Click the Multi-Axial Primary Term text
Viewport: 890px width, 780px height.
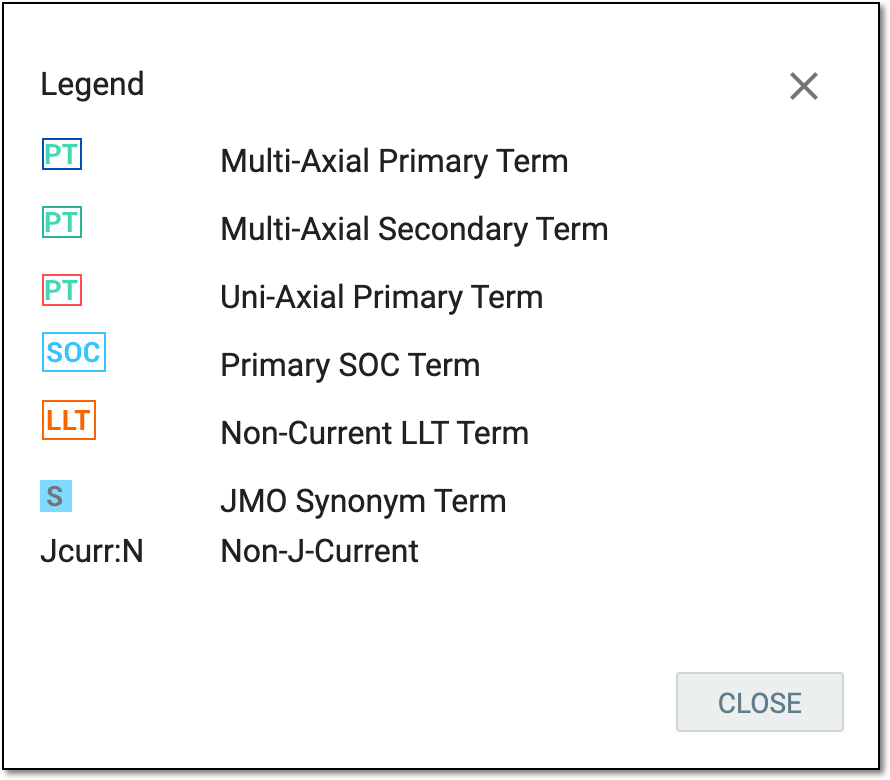394,161
